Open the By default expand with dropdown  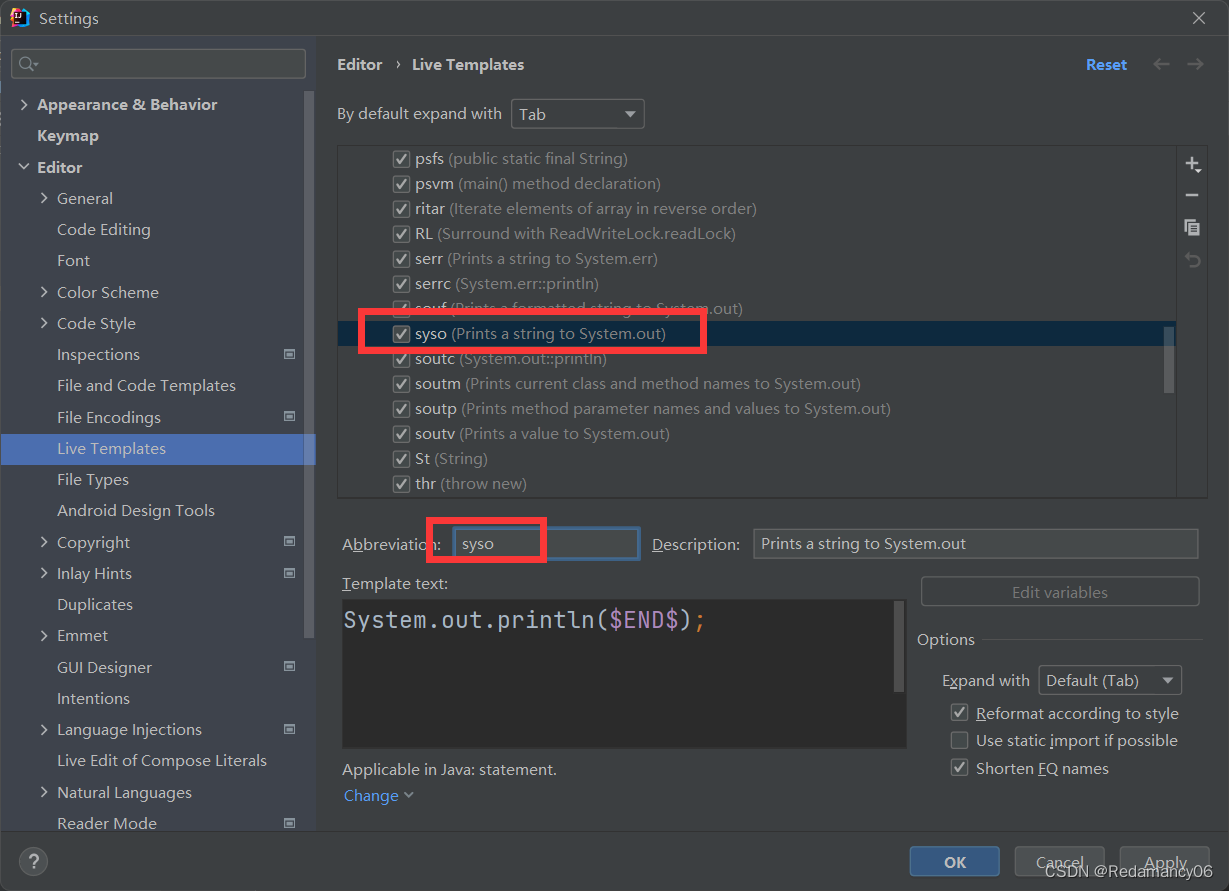point(577,114)
